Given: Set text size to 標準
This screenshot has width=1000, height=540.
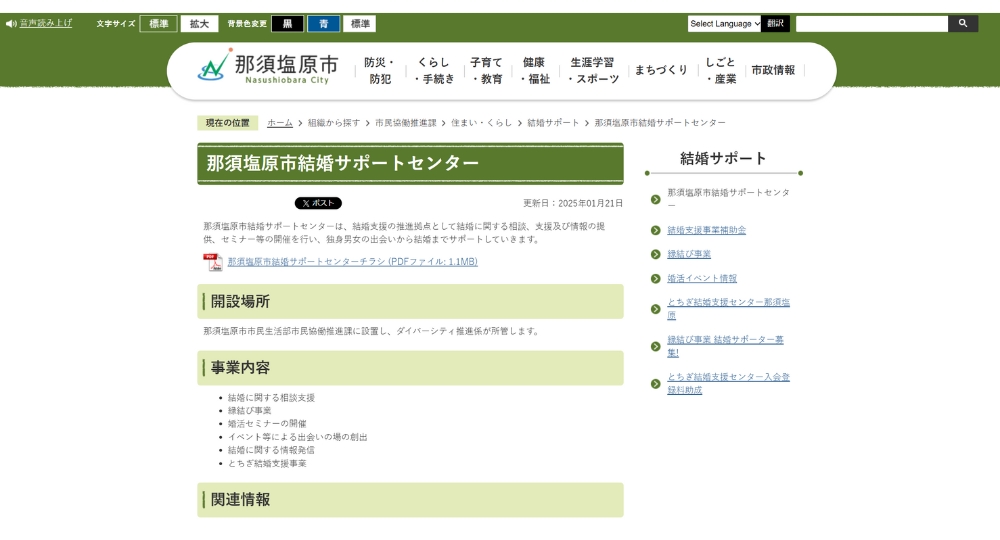Looking at the screenshot, I should 158,23.
